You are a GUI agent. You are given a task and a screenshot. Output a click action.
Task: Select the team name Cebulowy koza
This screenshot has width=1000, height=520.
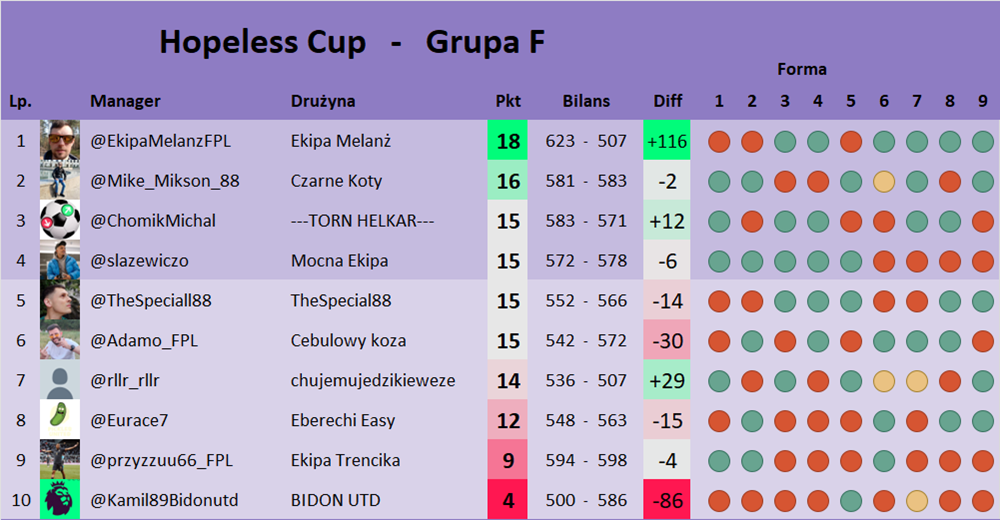348,341
